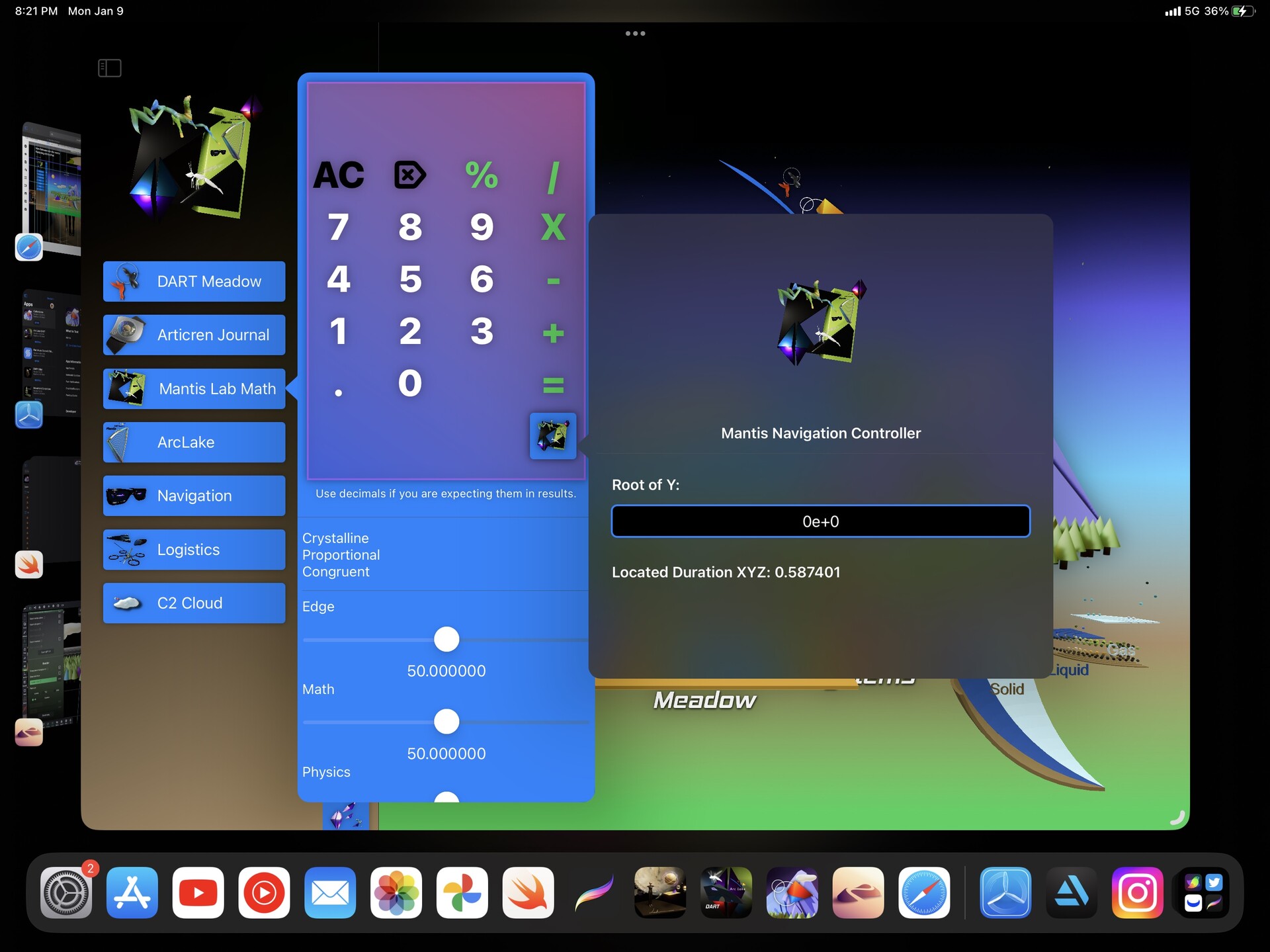Launch Swift Playgrounds from dock
The height and width of the screenshot is (952, 1270).
click(x=528, y=892)
